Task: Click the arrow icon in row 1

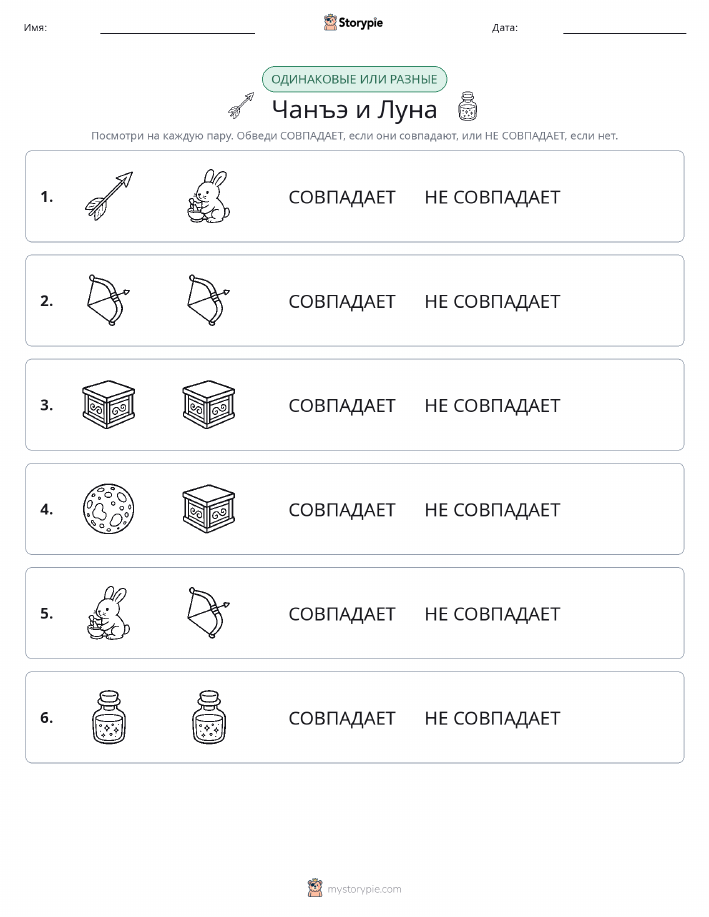Action: (109, 196)
